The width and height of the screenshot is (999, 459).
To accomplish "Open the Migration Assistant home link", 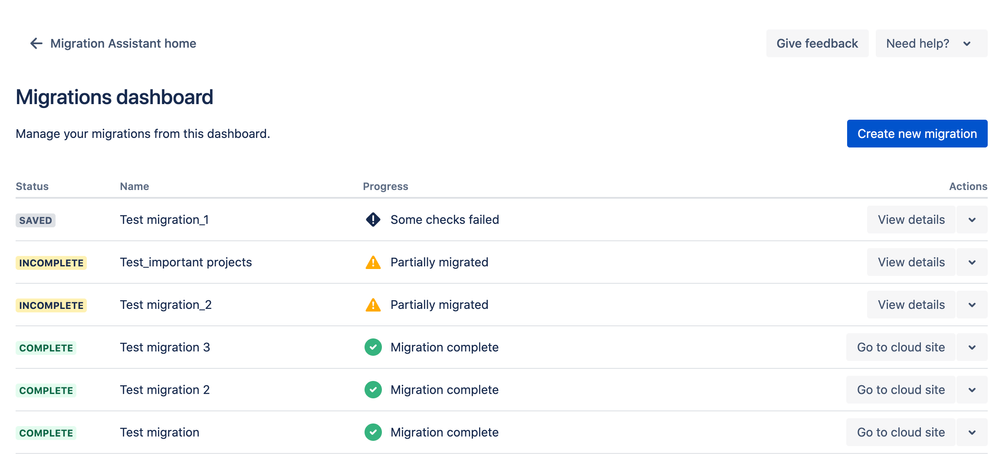I will [x=123, y=43].
